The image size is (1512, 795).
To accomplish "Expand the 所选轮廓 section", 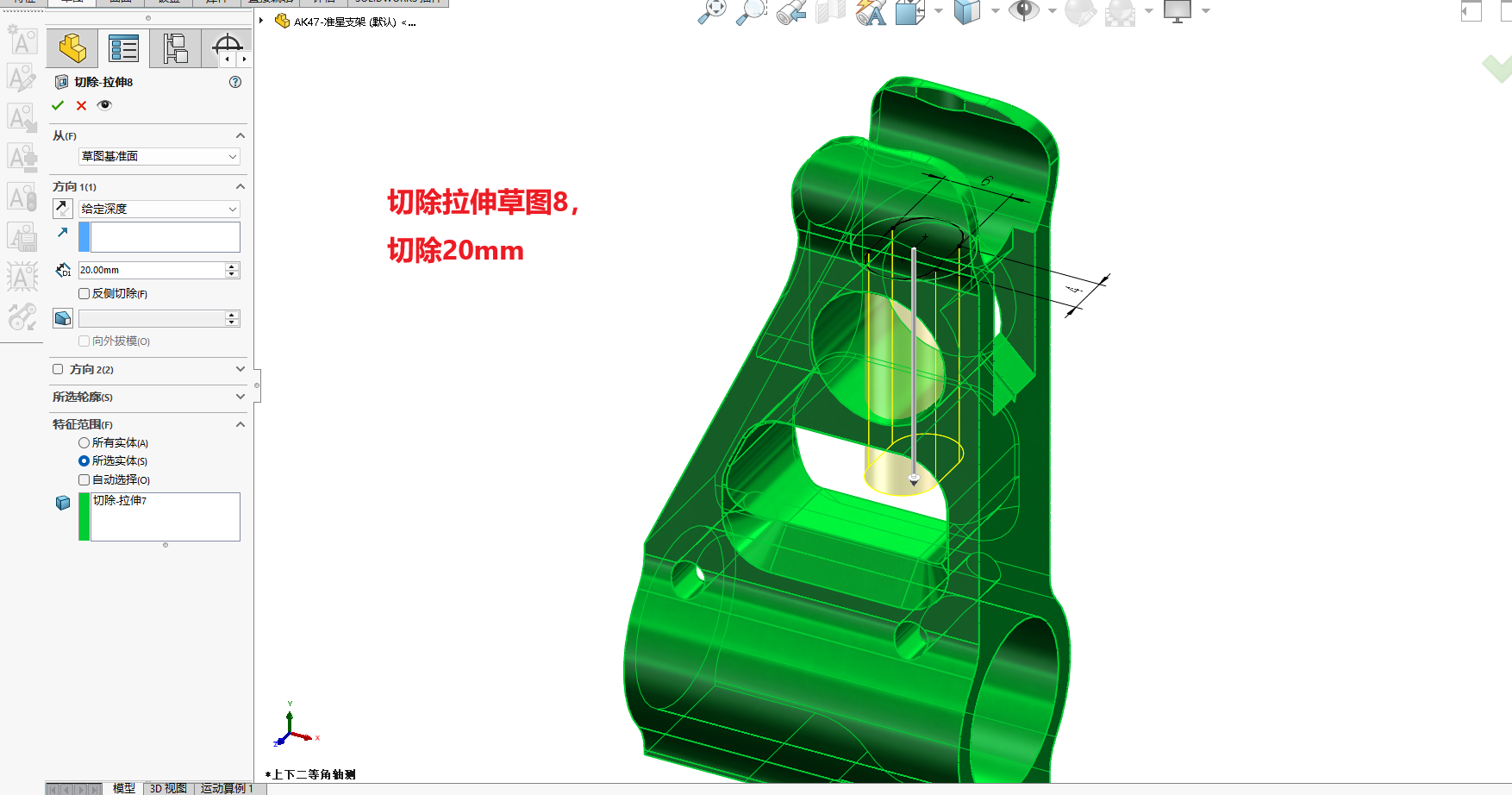I will coord(241,397).
